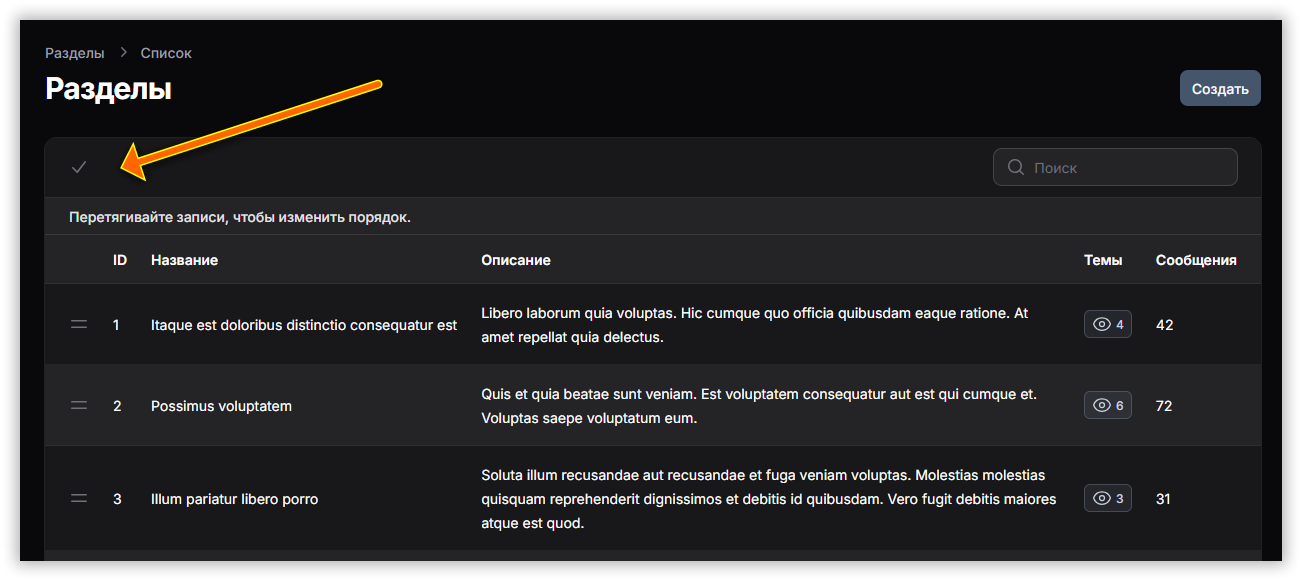Click the Темы column header
Image resolution: width=1302 pixels, height=581 pixels.
click(1103, 260)
